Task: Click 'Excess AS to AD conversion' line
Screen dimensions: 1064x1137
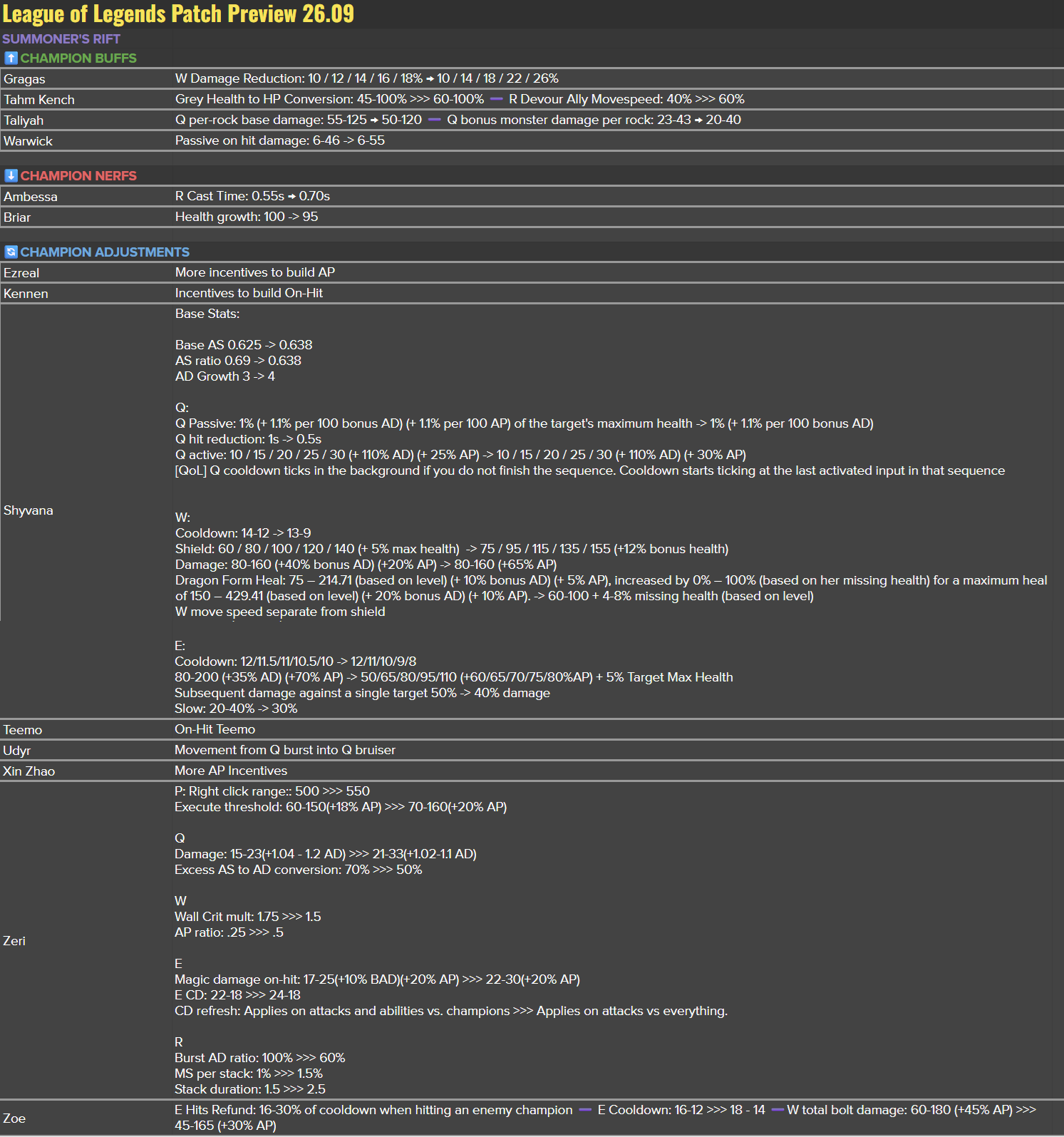Action: [x=299, y=870]
